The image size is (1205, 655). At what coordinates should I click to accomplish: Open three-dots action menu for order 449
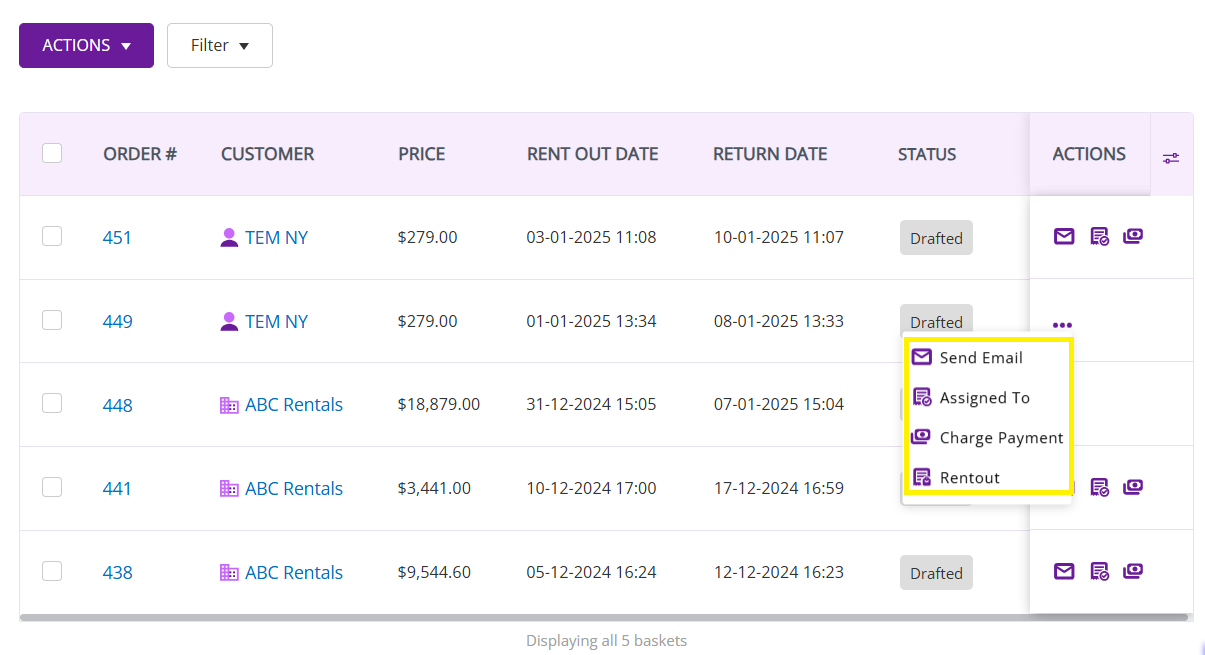tap(1062, 325)
